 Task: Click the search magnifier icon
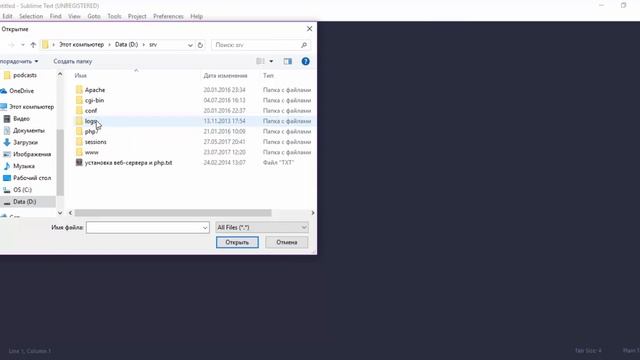tap(304, 45)
